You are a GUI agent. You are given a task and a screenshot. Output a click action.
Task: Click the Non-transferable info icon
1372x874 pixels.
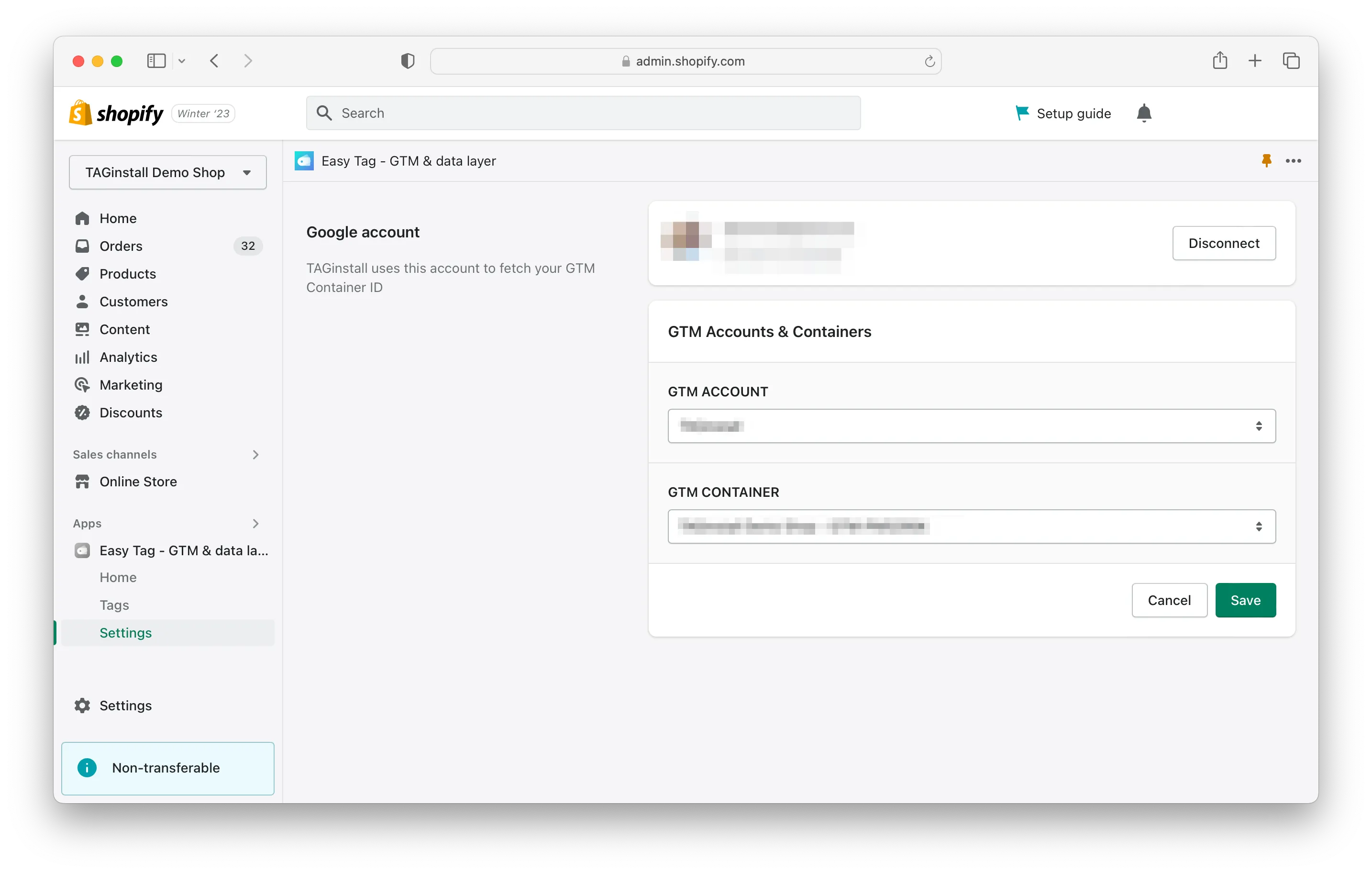pyautogui.click(x=87, y=767)
